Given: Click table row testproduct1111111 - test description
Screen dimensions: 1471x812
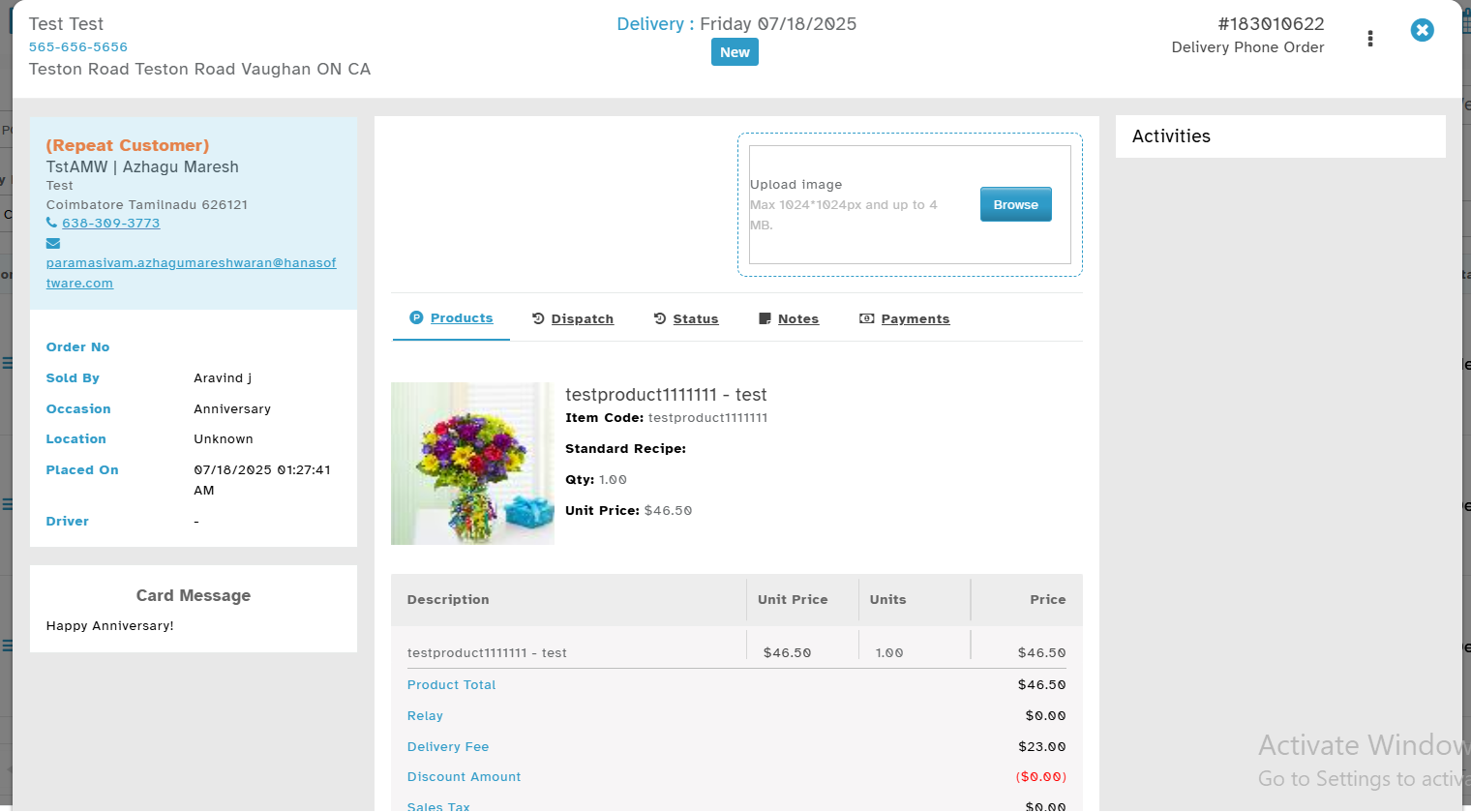Looking at the screenshot, I should point(487,652).
